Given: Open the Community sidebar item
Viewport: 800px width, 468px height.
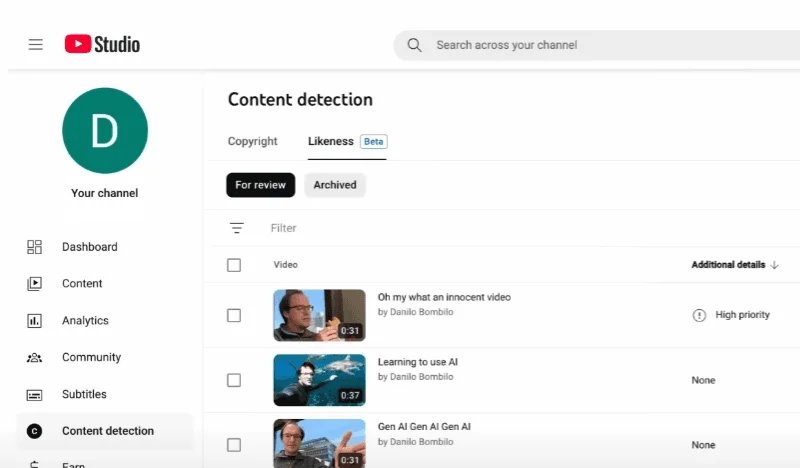Looking at the screenshot, I should [91, 357].
